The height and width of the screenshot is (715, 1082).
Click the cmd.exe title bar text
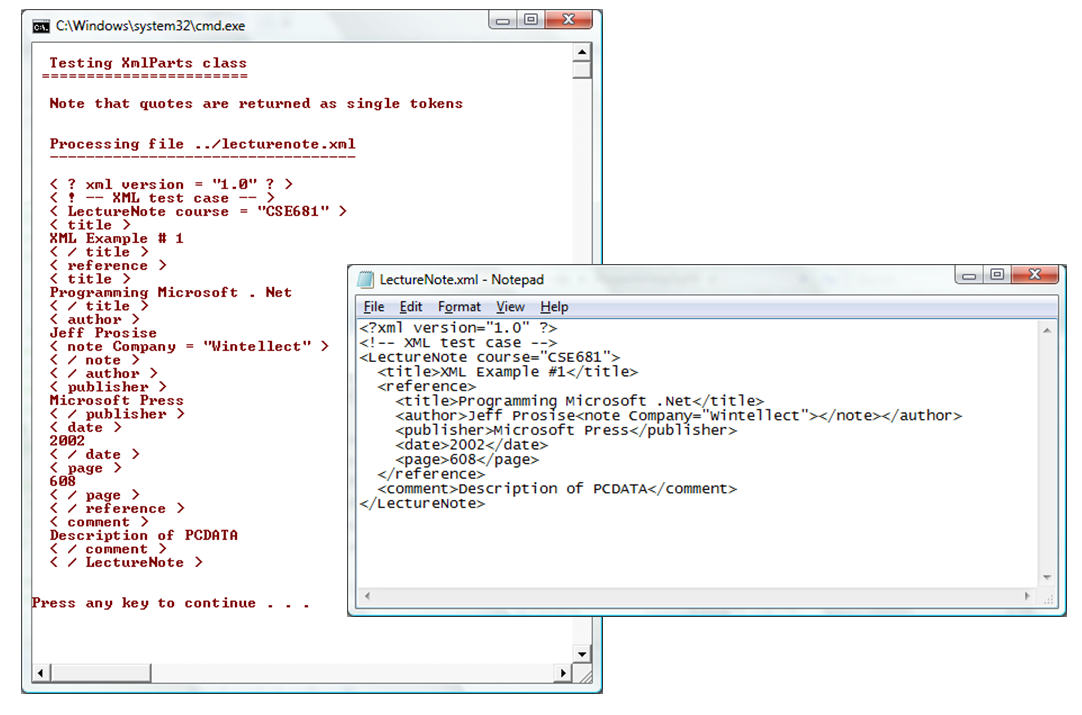[x=150, y=26]
